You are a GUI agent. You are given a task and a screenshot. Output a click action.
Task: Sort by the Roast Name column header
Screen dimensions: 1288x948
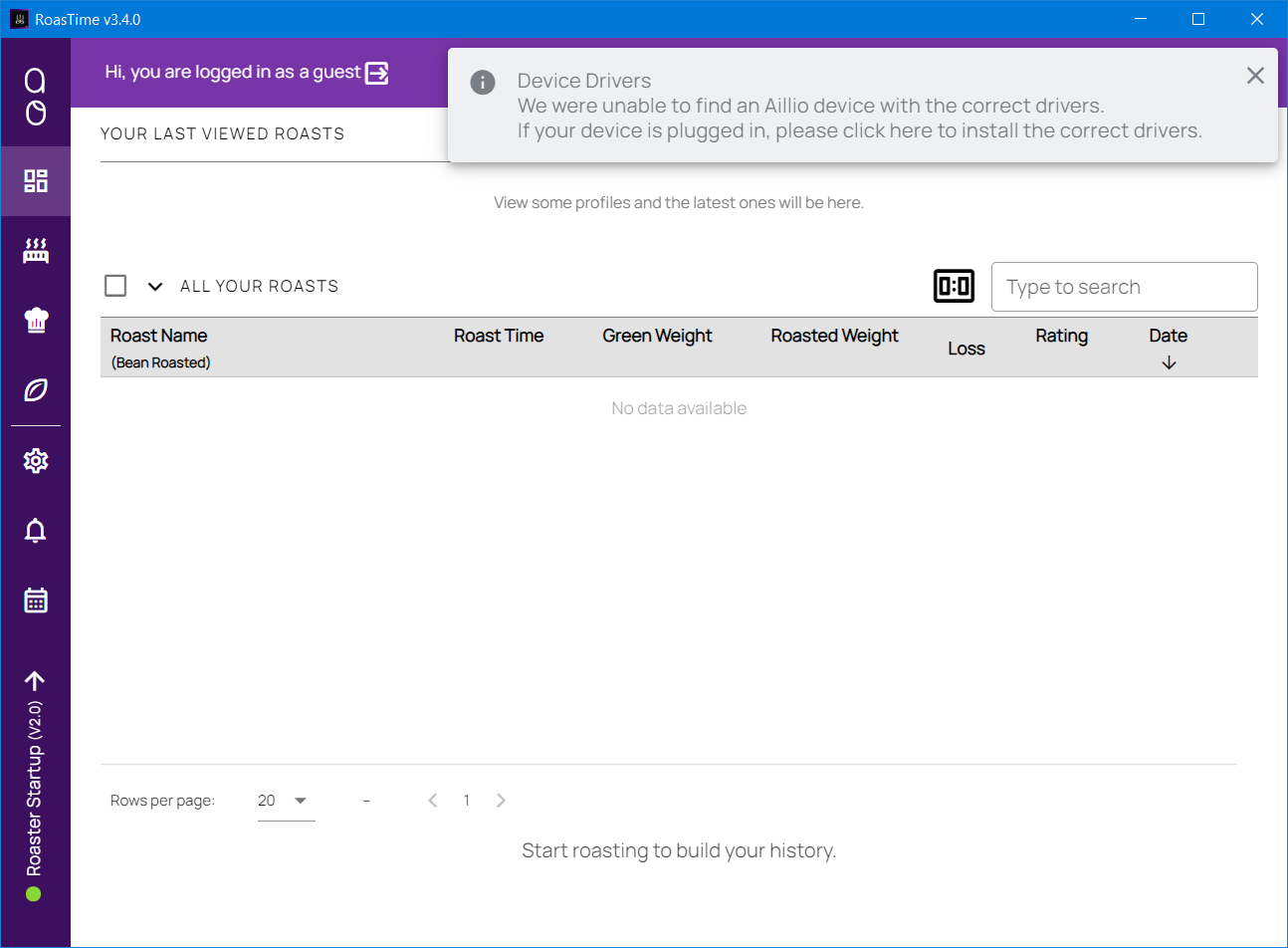(x=159, y=336)
